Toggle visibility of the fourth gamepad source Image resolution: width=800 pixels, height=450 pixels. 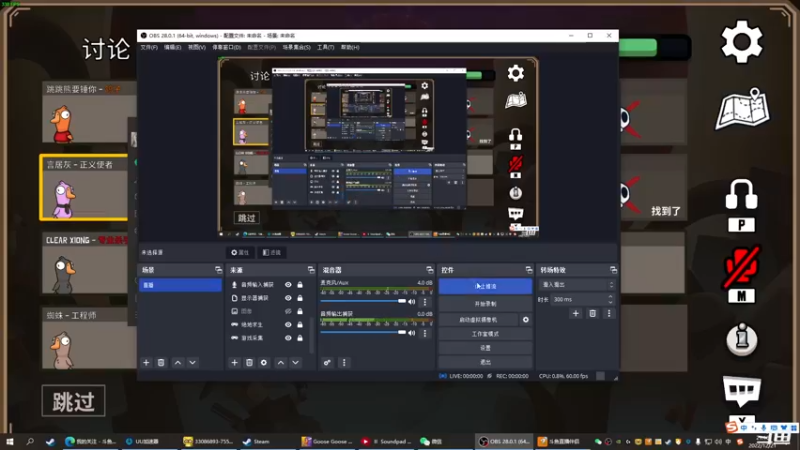point(288,324)
